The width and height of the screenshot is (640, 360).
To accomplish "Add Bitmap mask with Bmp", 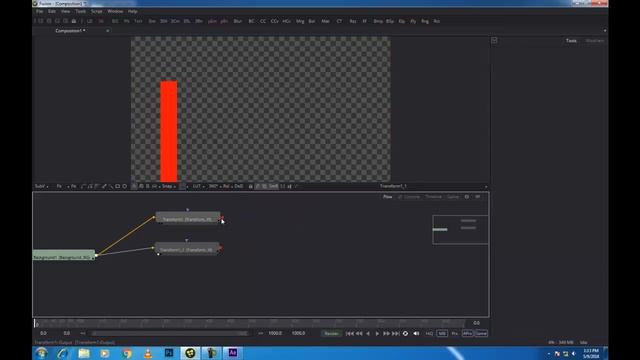I will 378,21.
